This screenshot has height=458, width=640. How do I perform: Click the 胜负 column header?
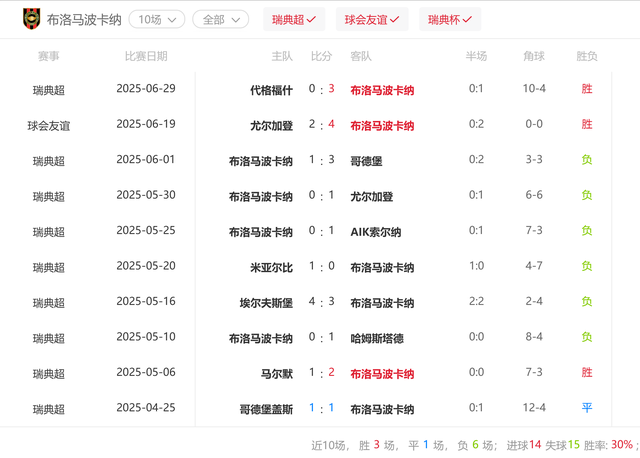coord(587,56)
